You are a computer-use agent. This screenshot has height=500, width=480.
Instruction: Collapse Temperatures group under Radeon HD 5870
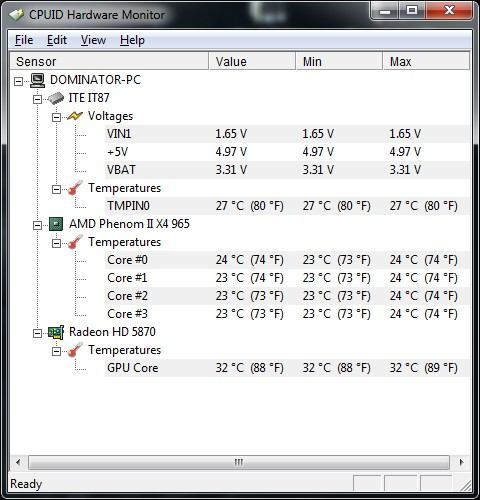tap(56, 351)
